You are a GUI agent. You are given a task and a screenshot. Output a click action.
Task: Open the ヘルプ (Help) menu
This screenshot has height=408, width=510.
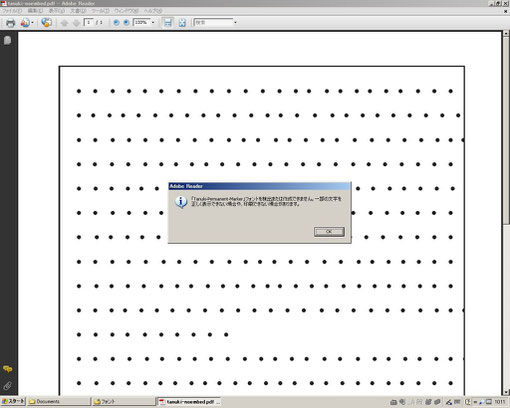pyautogui.click(x=153, y=11)
